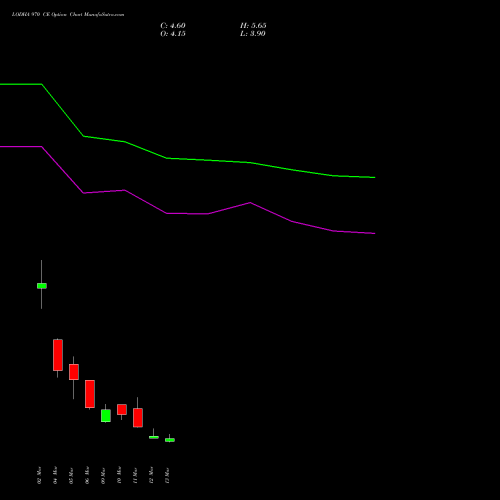The width and height of the screenshot is (500, 500).
Task: Click the red candle above 05 Mar
Action: (74, 372)
